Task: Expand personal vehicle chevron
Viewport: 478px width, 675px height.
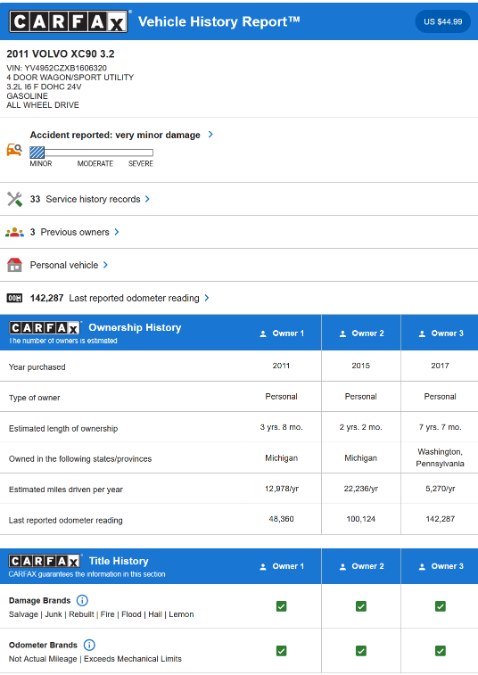Action: pos(106,265)
